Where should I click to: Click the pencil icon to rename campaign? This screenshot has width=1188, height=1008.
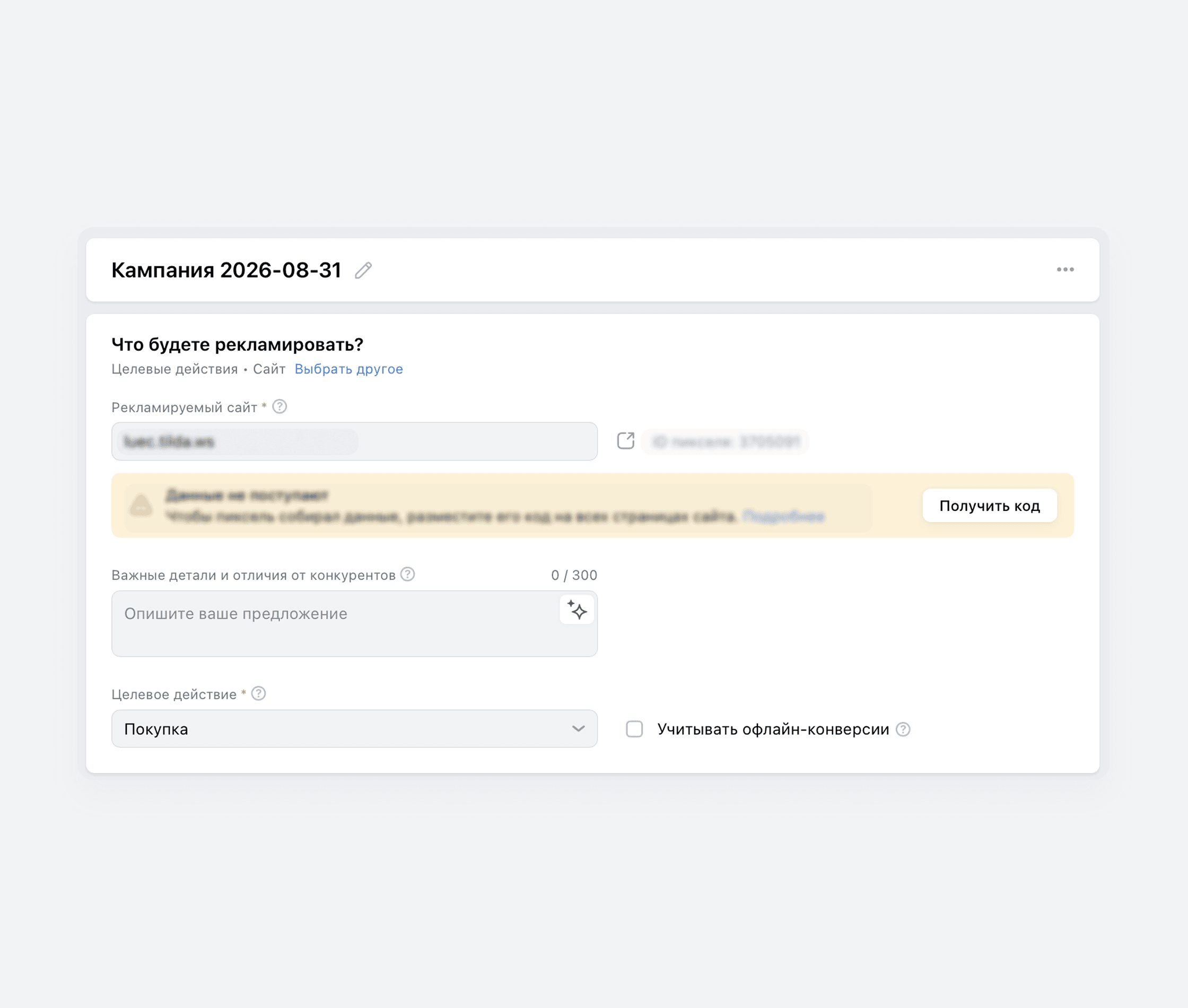(x=363, y=270)
